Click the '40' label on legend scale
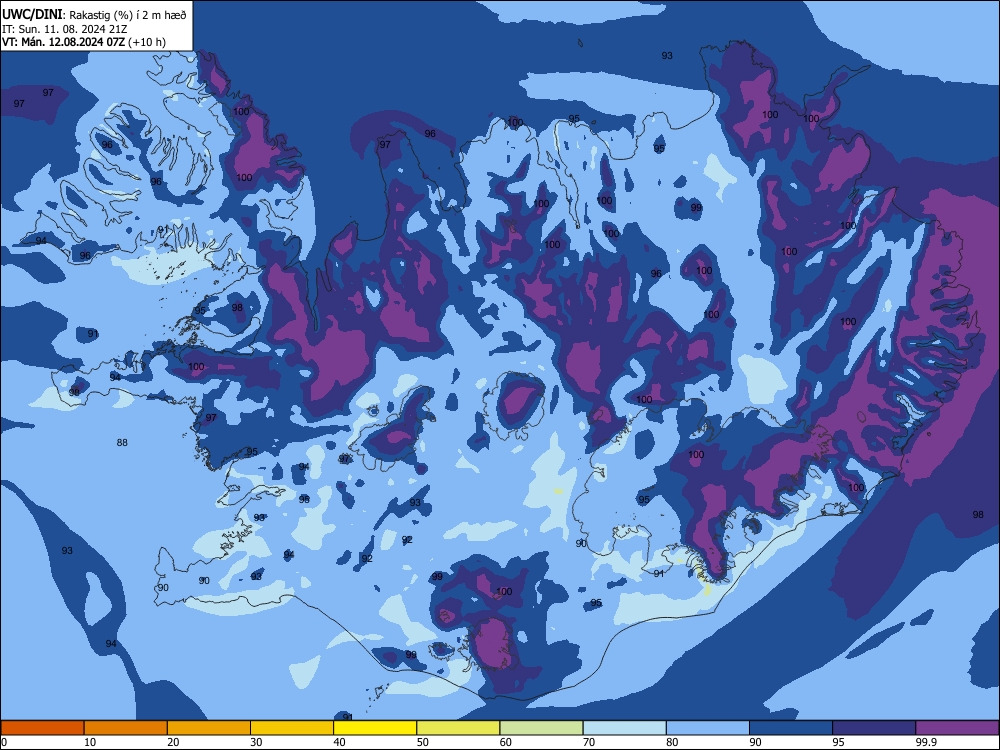The image size is (1000, 750). point(339,742)
